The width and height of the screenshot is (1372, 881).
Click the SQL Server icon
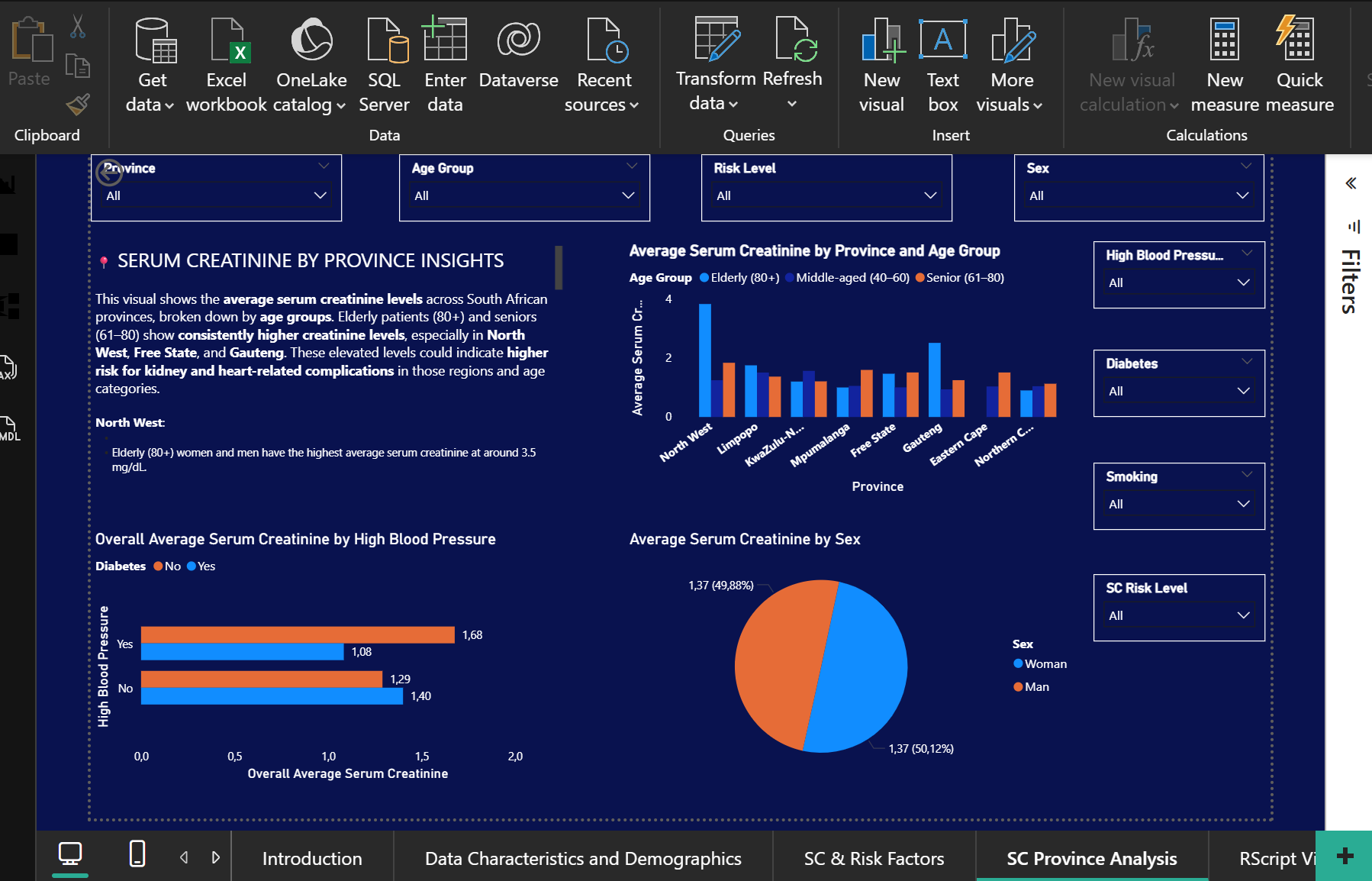click(x=385, y=41)
